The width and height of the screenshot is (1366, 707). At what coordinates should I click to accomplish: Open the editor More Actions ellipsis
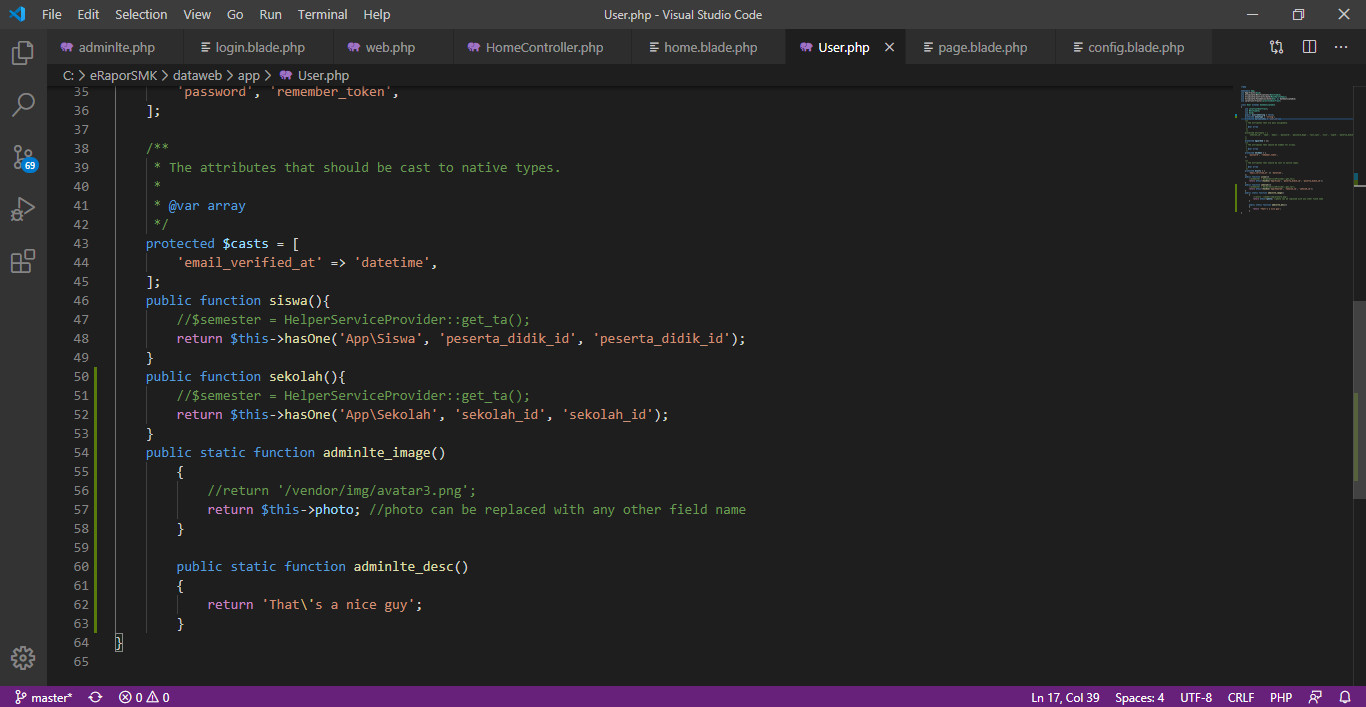coord(1342,47)
